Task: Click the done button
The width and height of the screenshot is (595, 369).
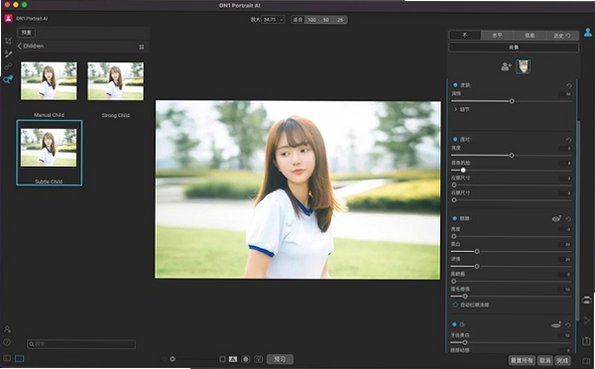Action: pos(563,360)
